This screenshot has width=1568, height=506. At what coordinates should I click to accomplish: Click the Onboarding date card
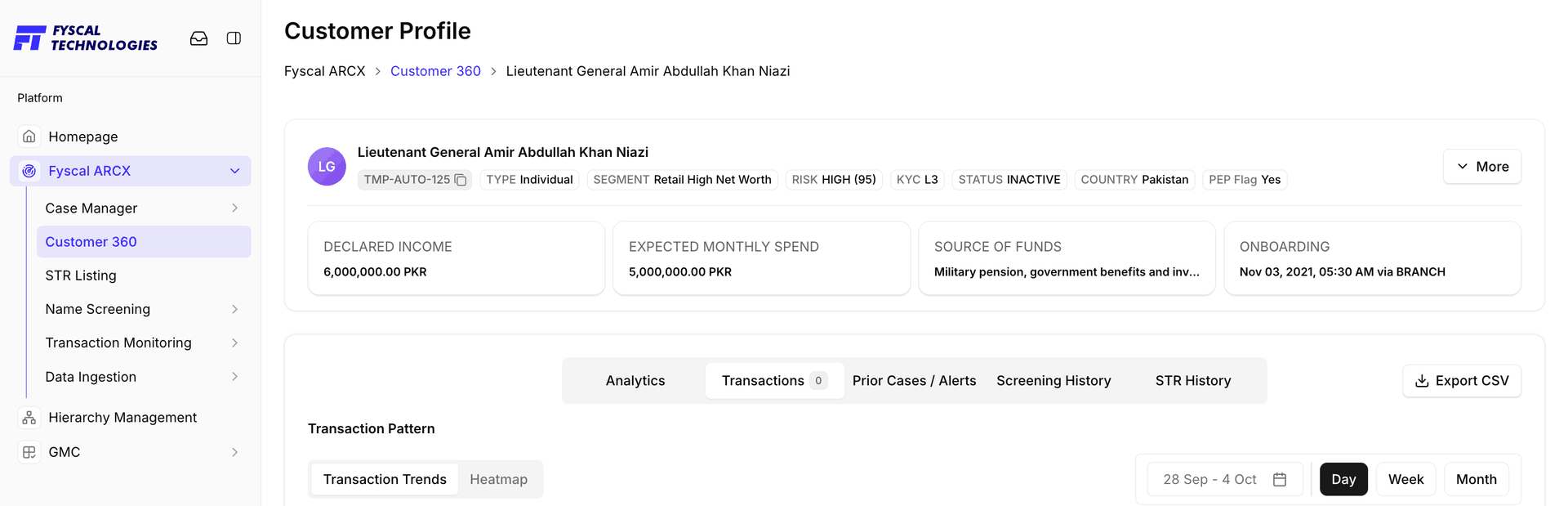[x=1373, y=258]
